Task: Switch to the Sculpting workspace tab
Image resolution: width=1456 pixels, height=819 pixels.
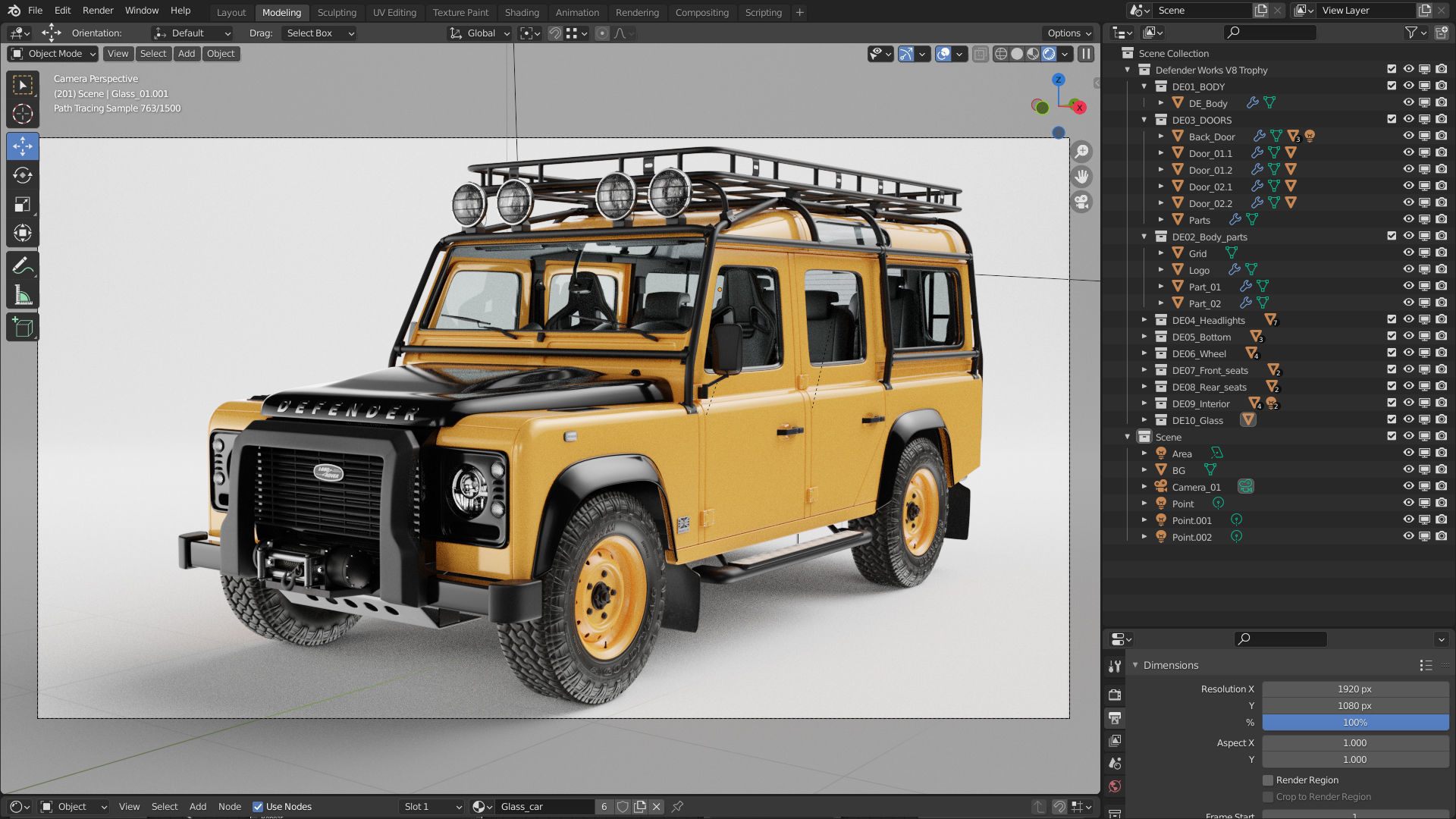Action: coord(337,13)
